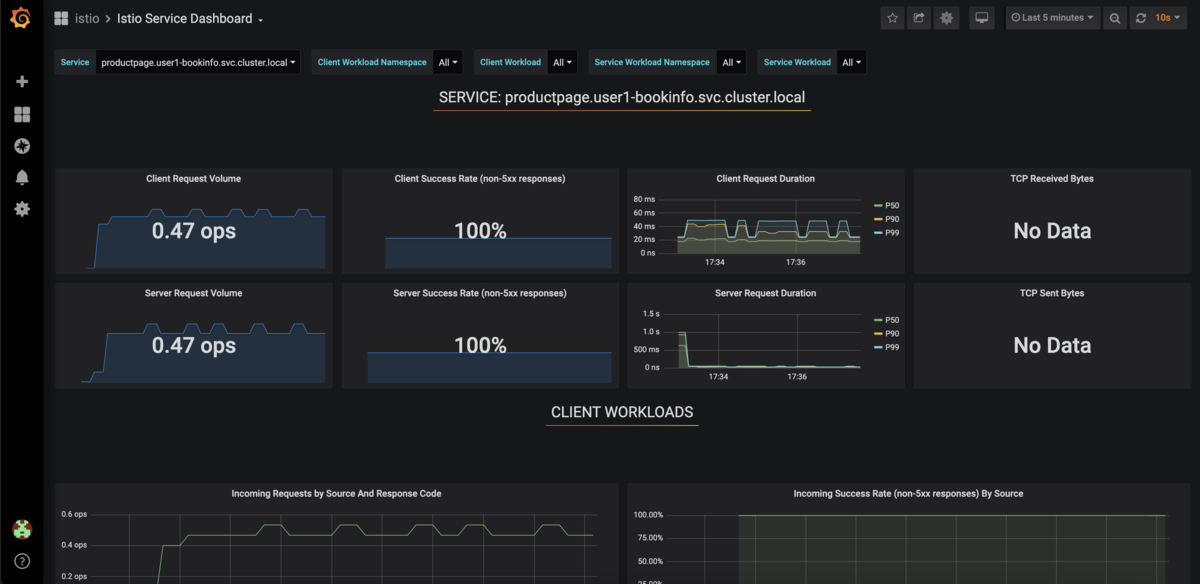Click the 100% Server Success Rate value
Image resolution: width=1200 pixels, height=584 pixels.
pos(480,345)
